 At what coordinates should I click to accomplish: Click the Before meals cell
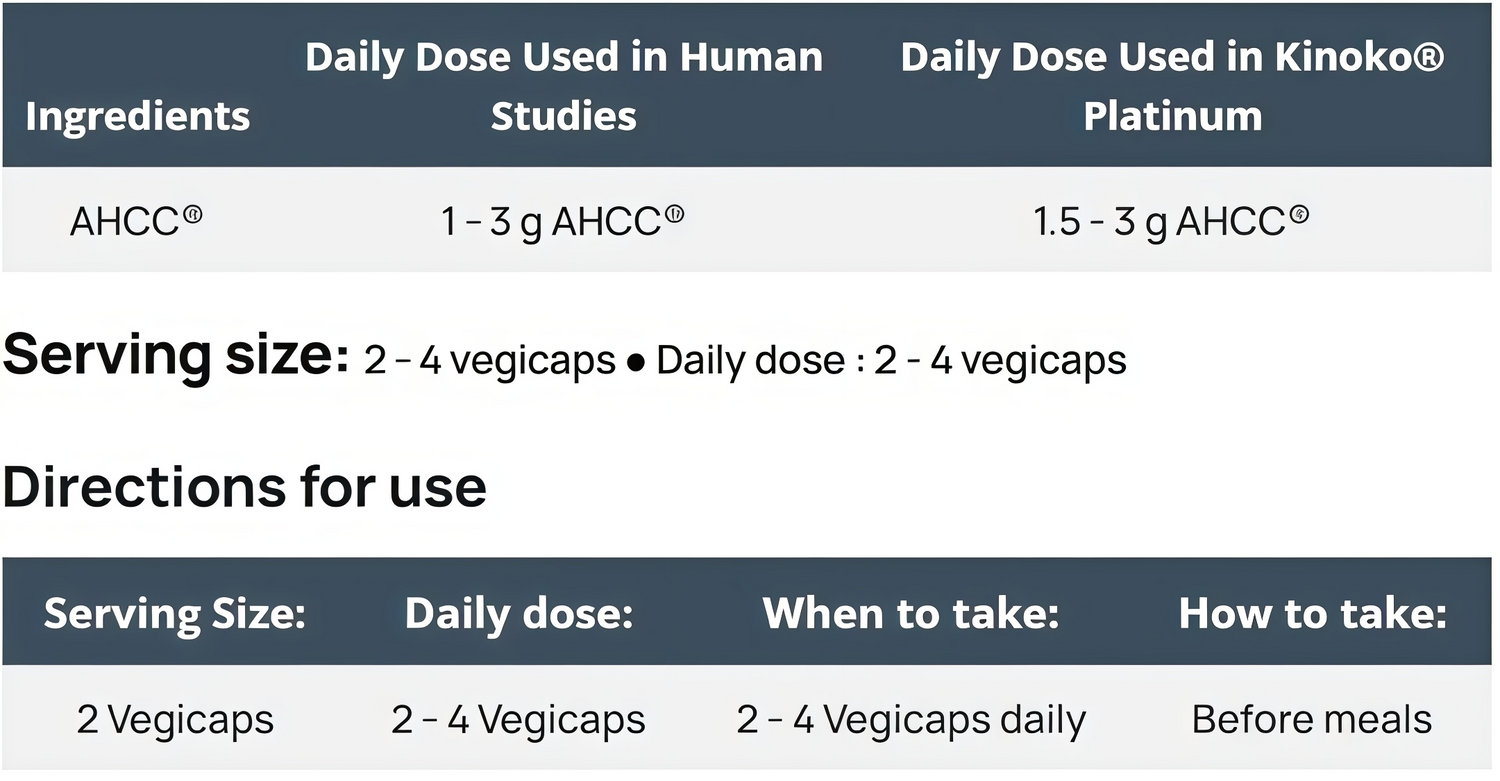pos(1312,720)
